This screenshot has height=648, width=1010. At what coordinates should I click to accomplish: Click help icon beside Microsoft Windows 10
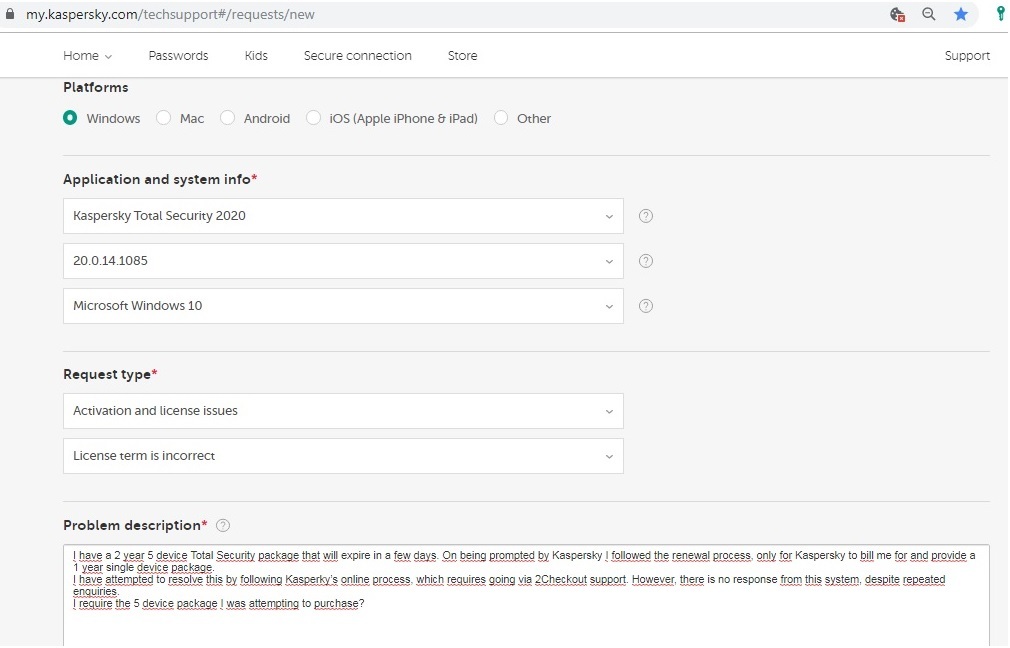[646, 306]
